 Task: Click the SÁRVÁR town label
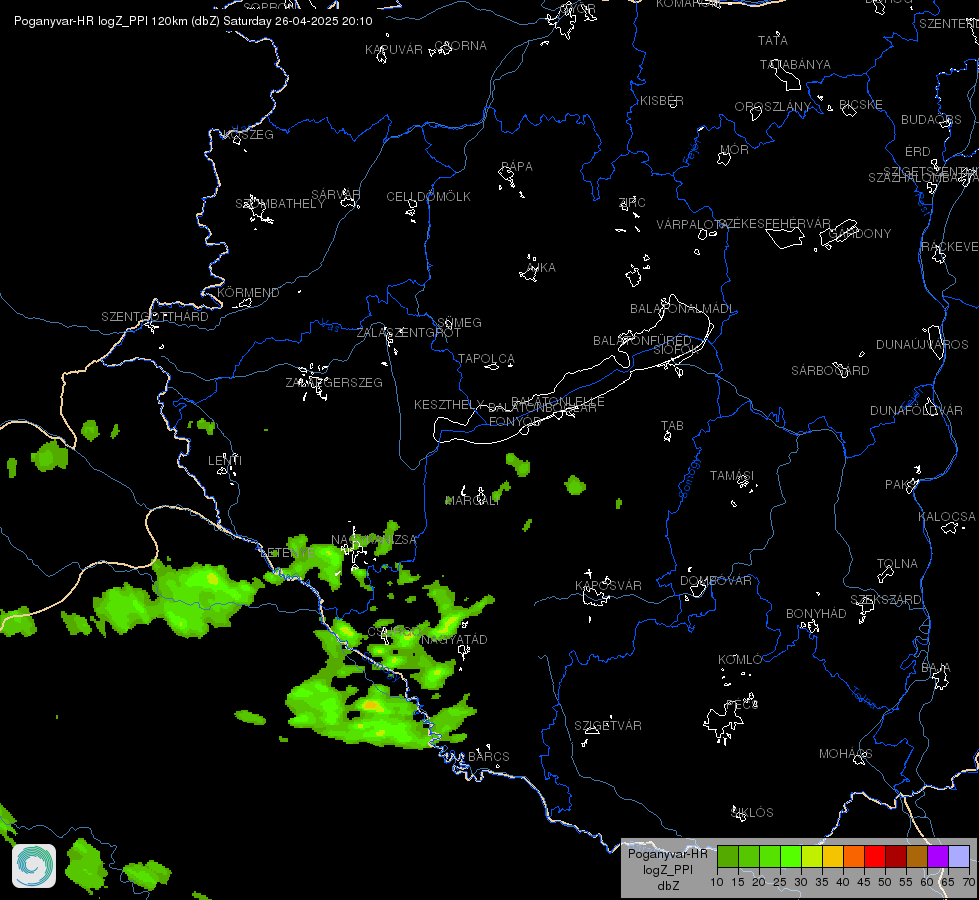336,195
